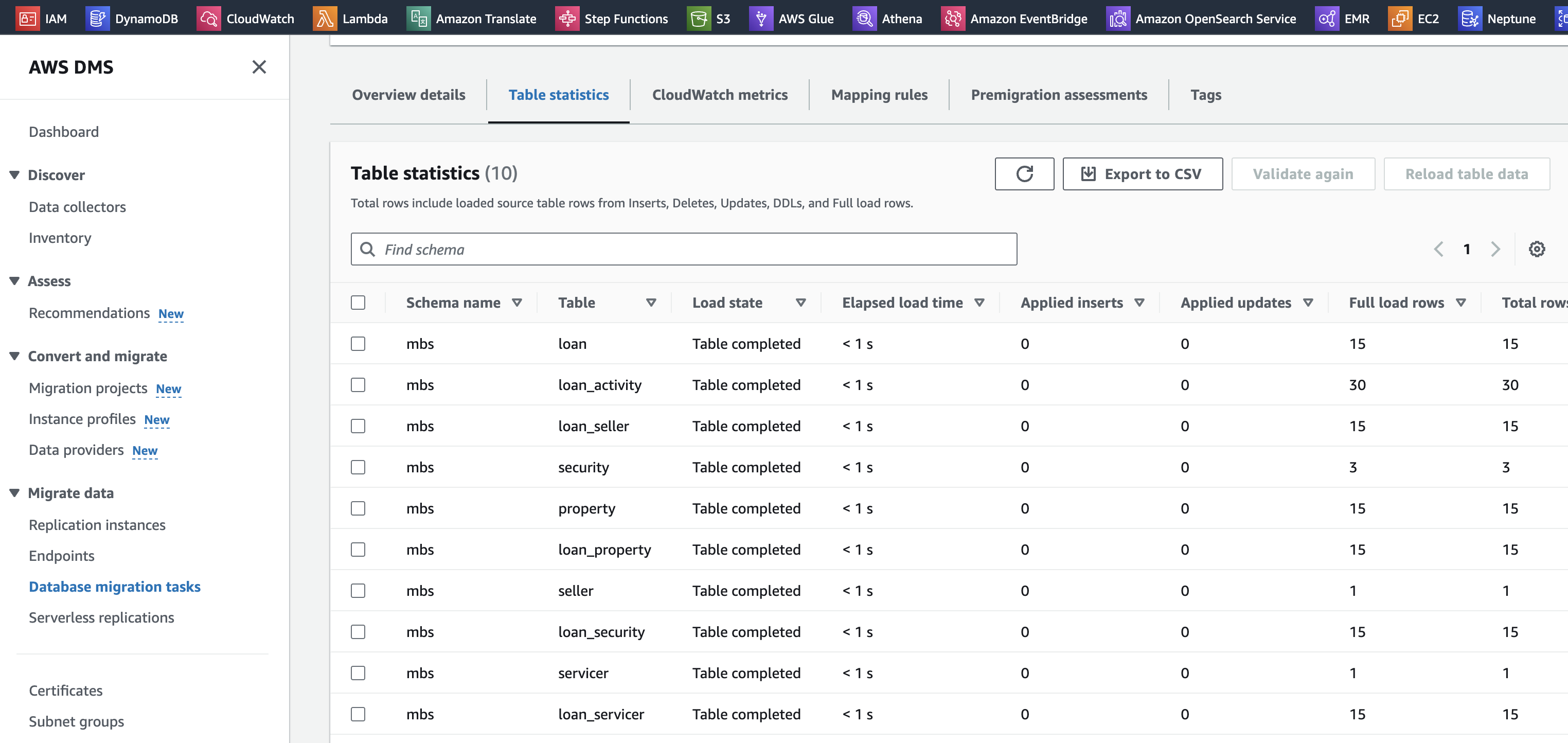Open the Mapping rules tab
The image size is (1568, 743).
coord(879,95)
